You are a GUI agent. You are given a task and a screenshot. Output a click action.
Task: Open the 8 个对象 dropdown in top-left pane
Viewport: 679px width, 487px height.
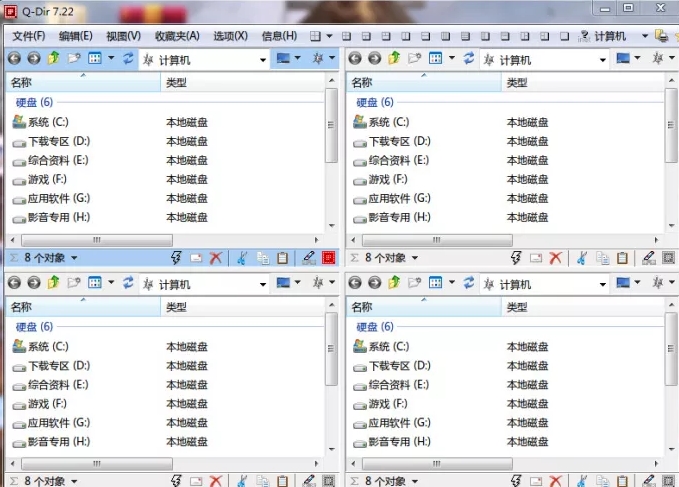coord(74,258)
